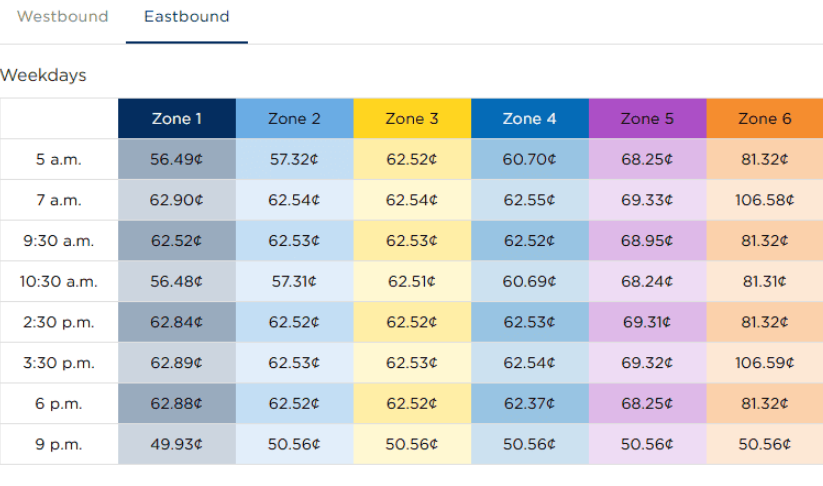Screen dimensions: 823x486
Task: Click the Zone 1 column header
Action: (177, 119)
